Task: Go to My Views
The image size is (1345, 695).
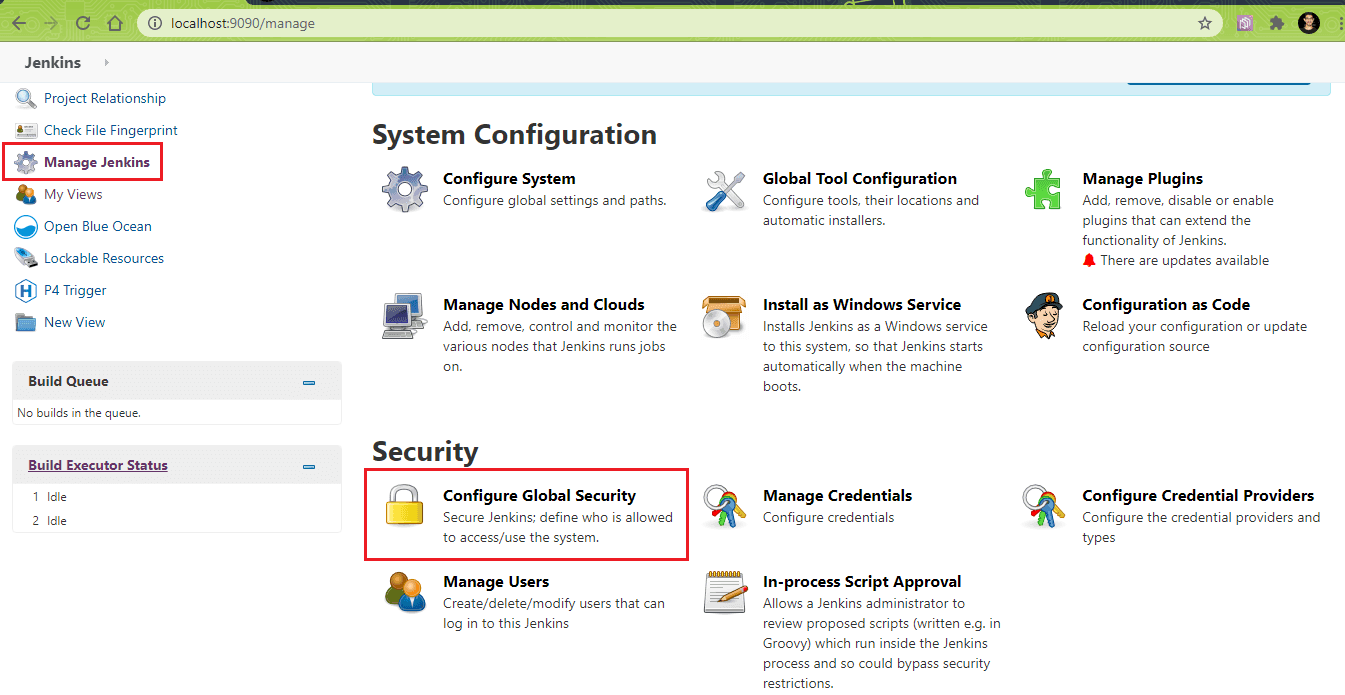Action: (73, 194)
